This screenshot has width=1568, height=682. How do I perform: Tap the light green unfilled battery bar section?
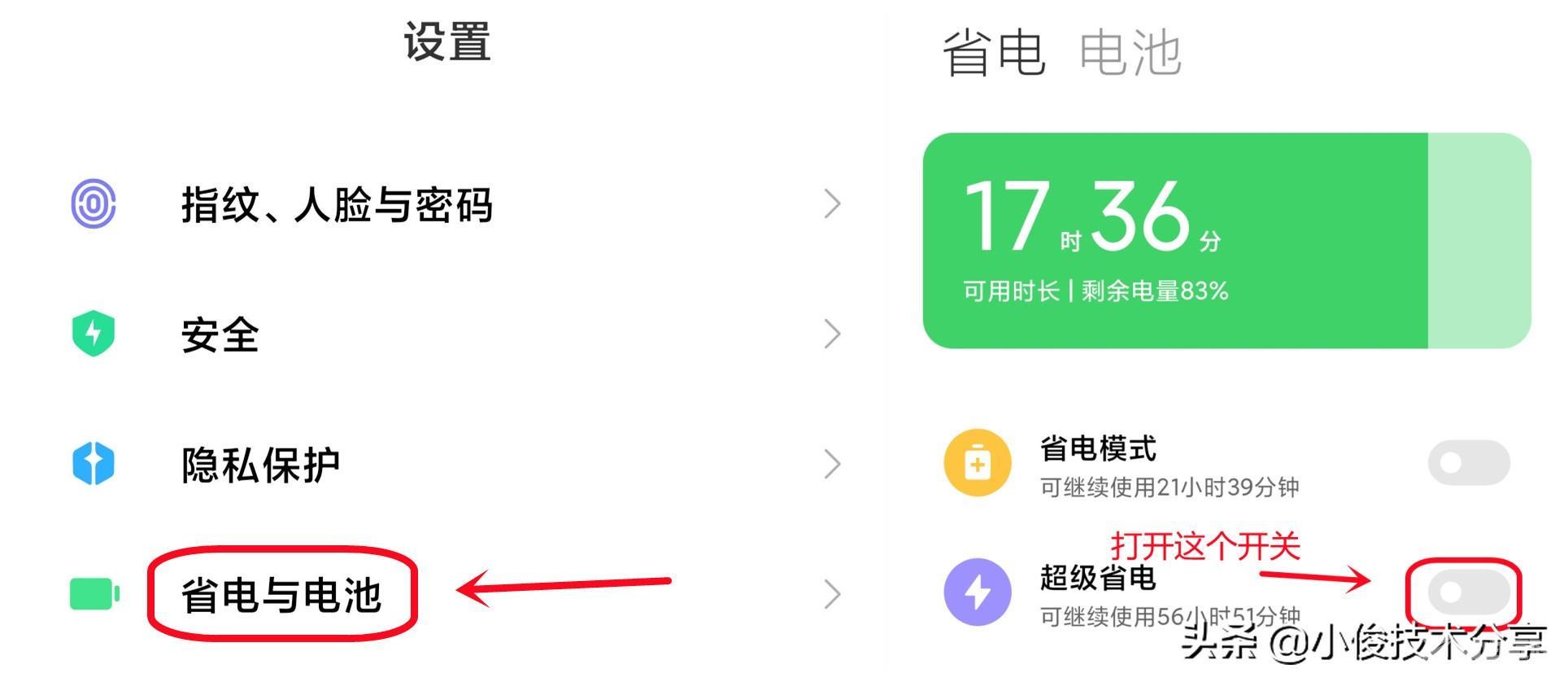click(x=1479, y=241)
